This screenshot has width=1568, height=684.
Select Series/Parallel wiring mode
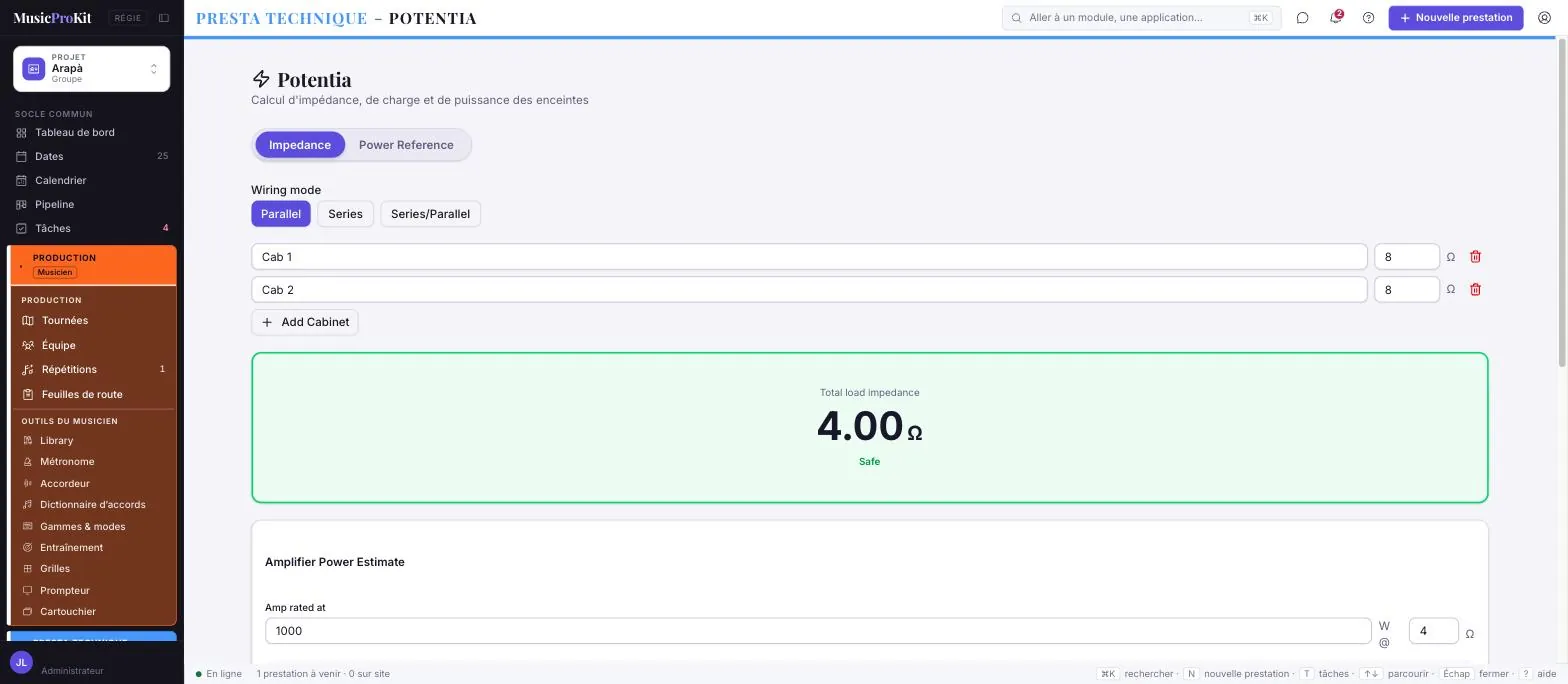(x=430, y=214)
